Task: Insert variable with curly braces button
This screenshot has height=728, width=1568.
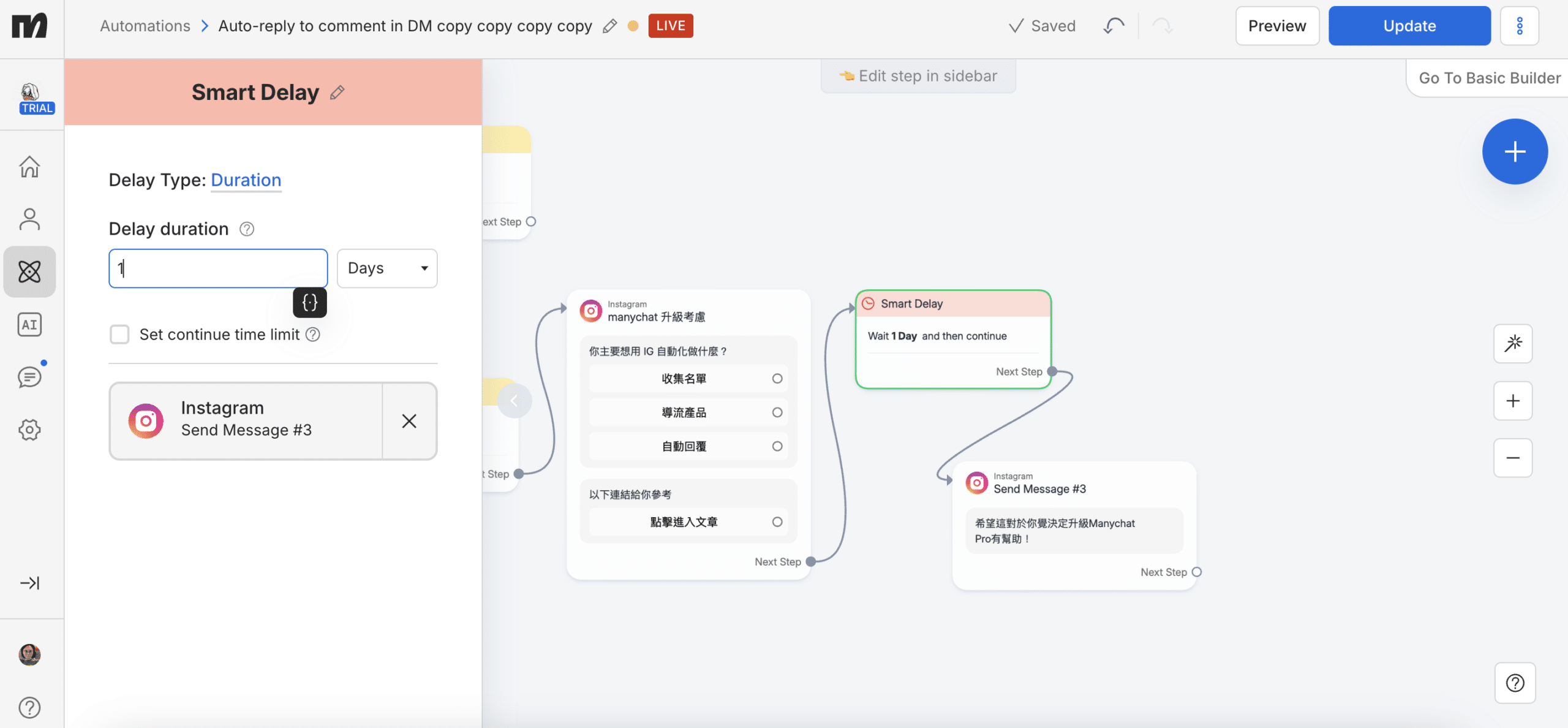Action: (310, 303)
